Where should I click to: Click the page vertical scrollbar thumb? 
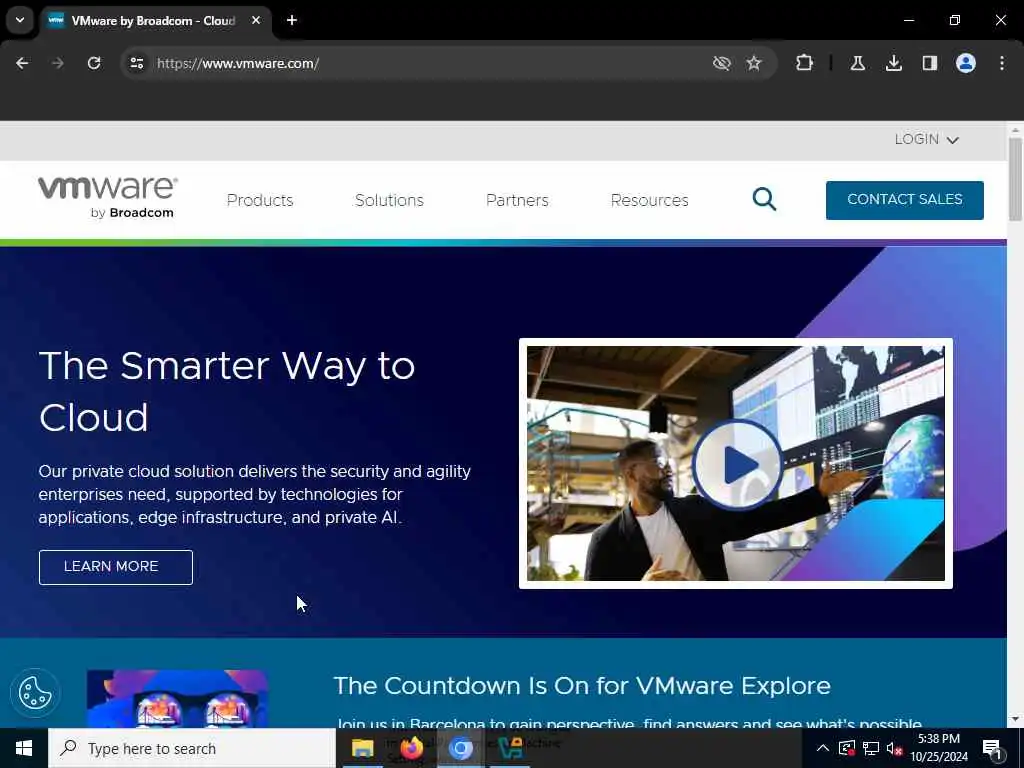click(x=1015, y=179)
